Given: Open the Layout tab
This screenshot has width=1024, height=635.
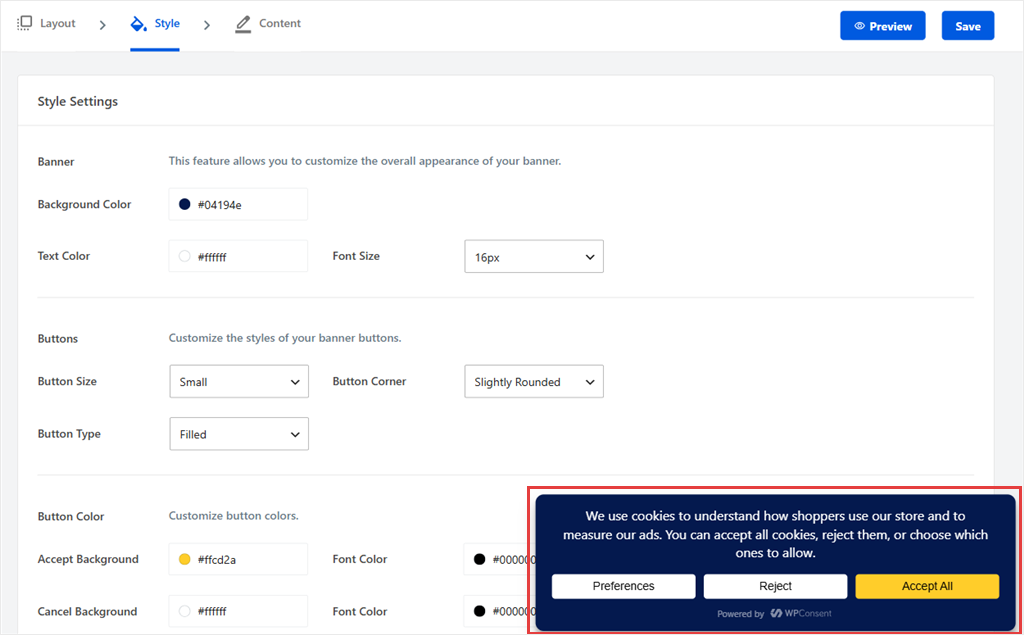Looking at the screenshot, I should coord(46,24).
